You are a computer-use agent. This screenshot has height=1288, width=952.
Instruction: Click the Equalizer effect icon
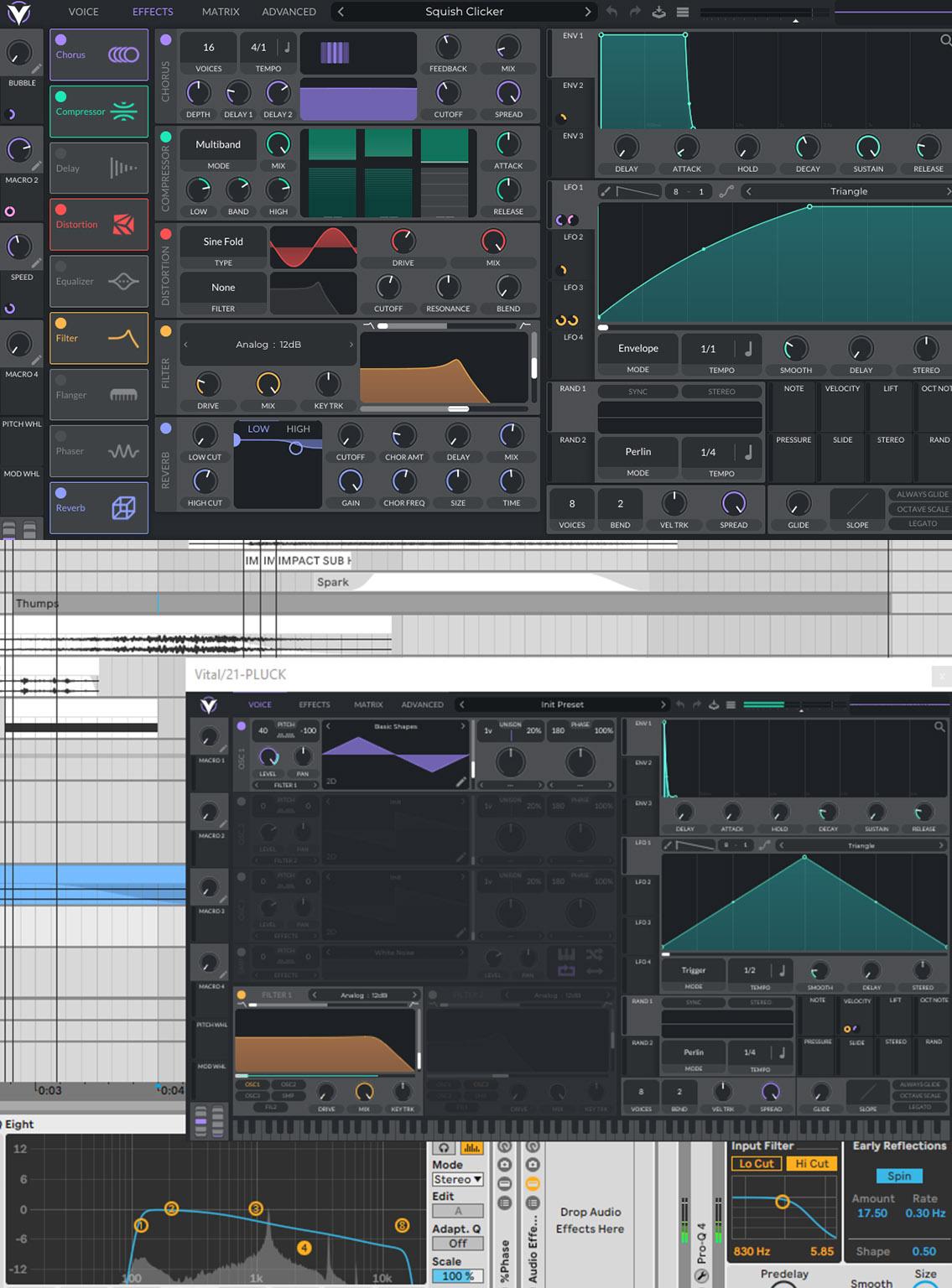point(123,282)
